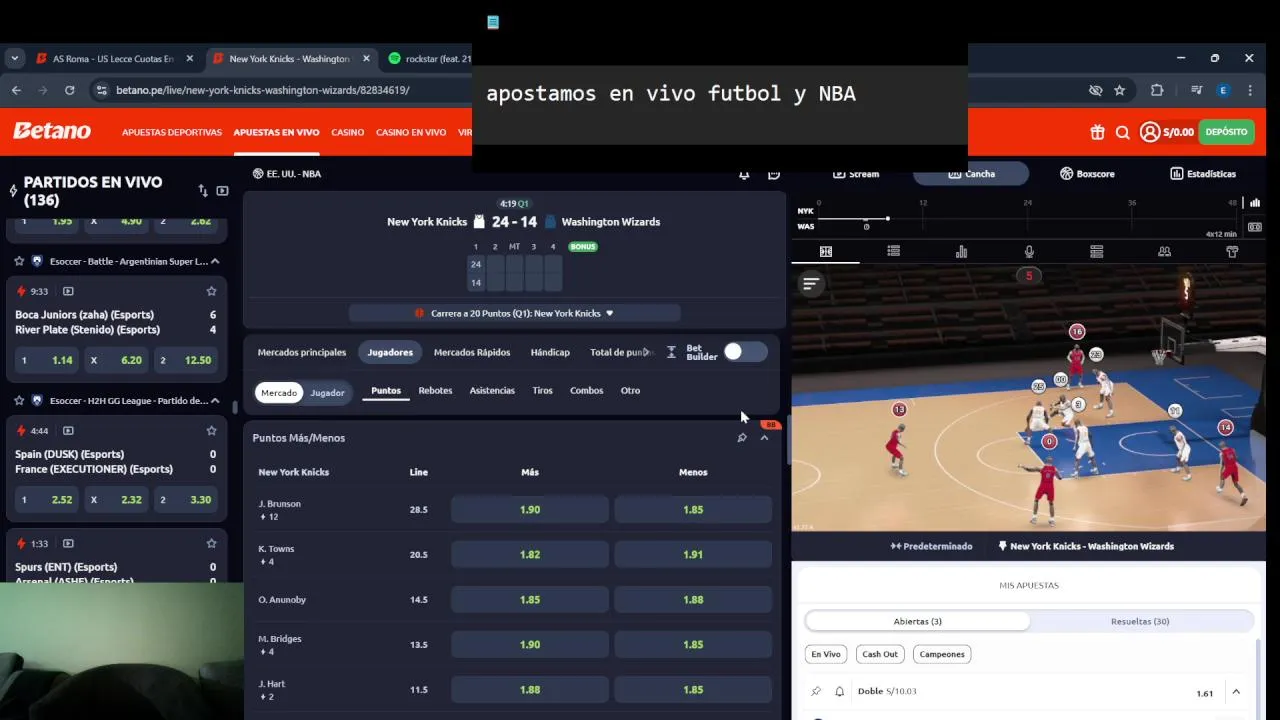Click the Chrome address bar URL
Image resolution: width=1280 pixels, height=720 pixels.
point(263,90)
